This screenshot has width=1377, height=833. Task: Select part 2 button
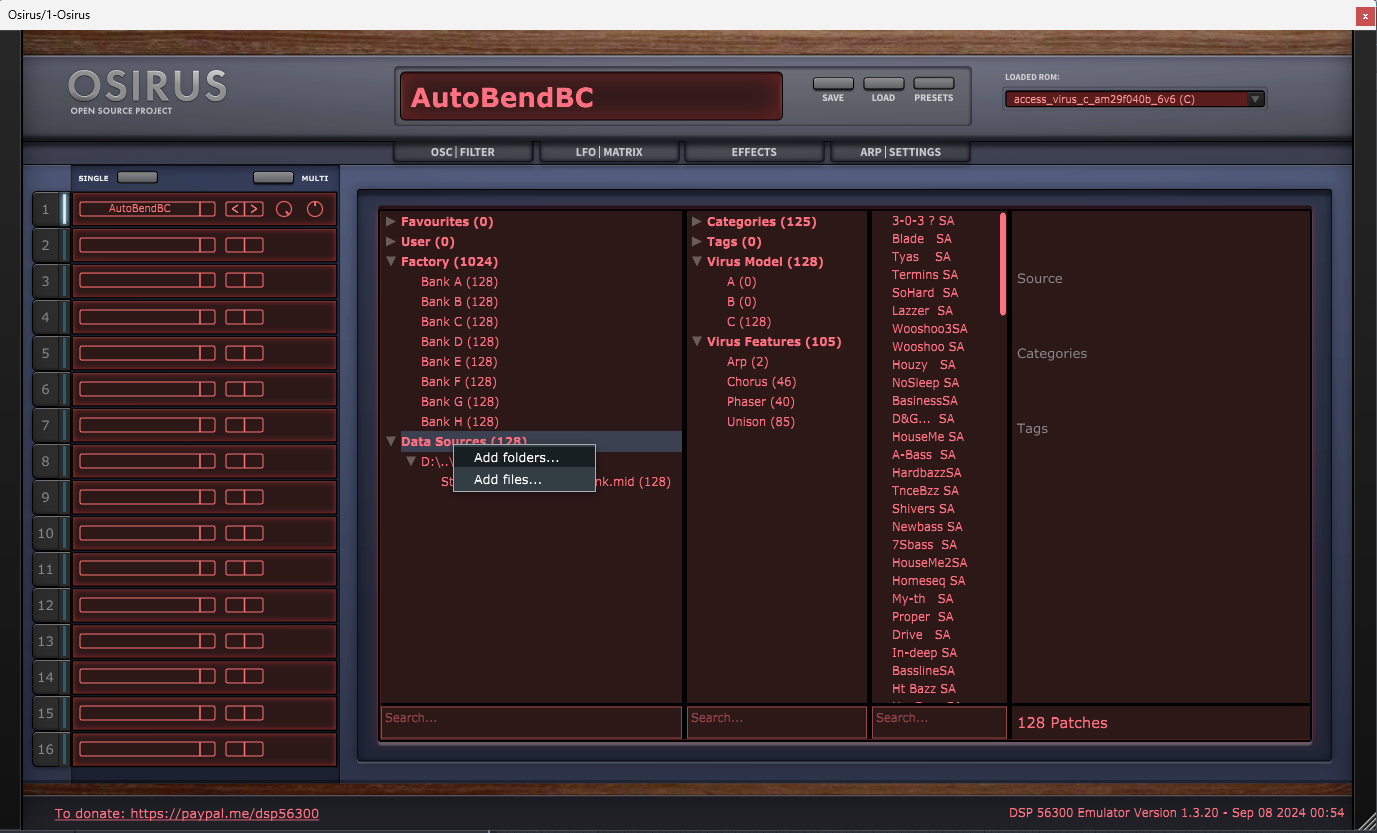click(46, 246)
